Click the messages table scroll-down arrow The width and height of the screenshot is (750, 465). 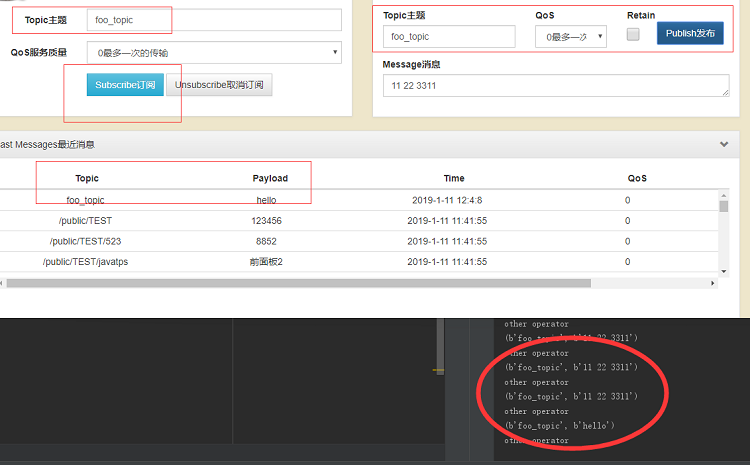724,271
